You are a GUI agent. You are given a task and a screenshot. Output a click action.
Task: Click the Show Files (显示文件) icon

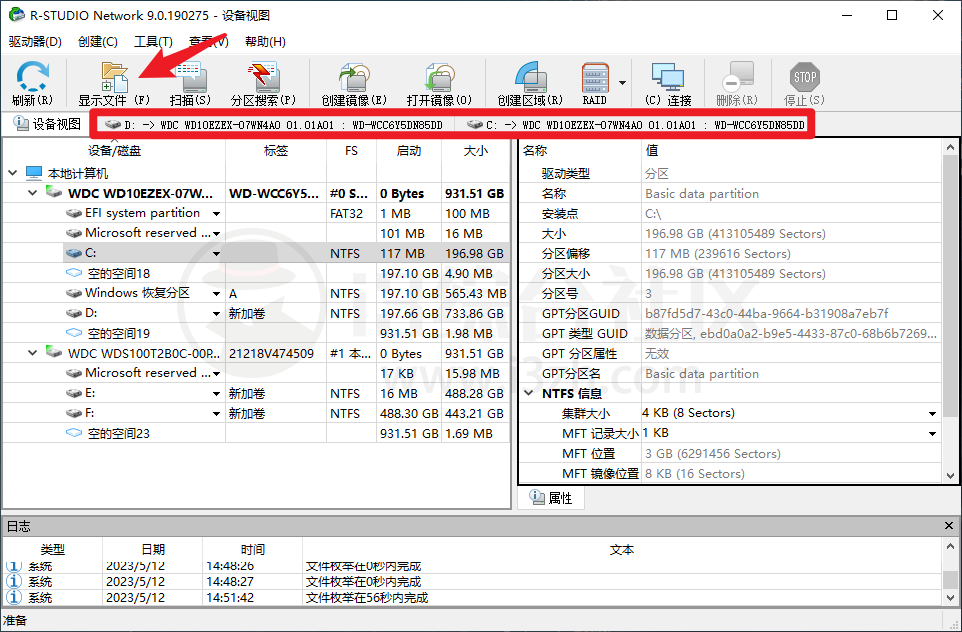(114, 83)
